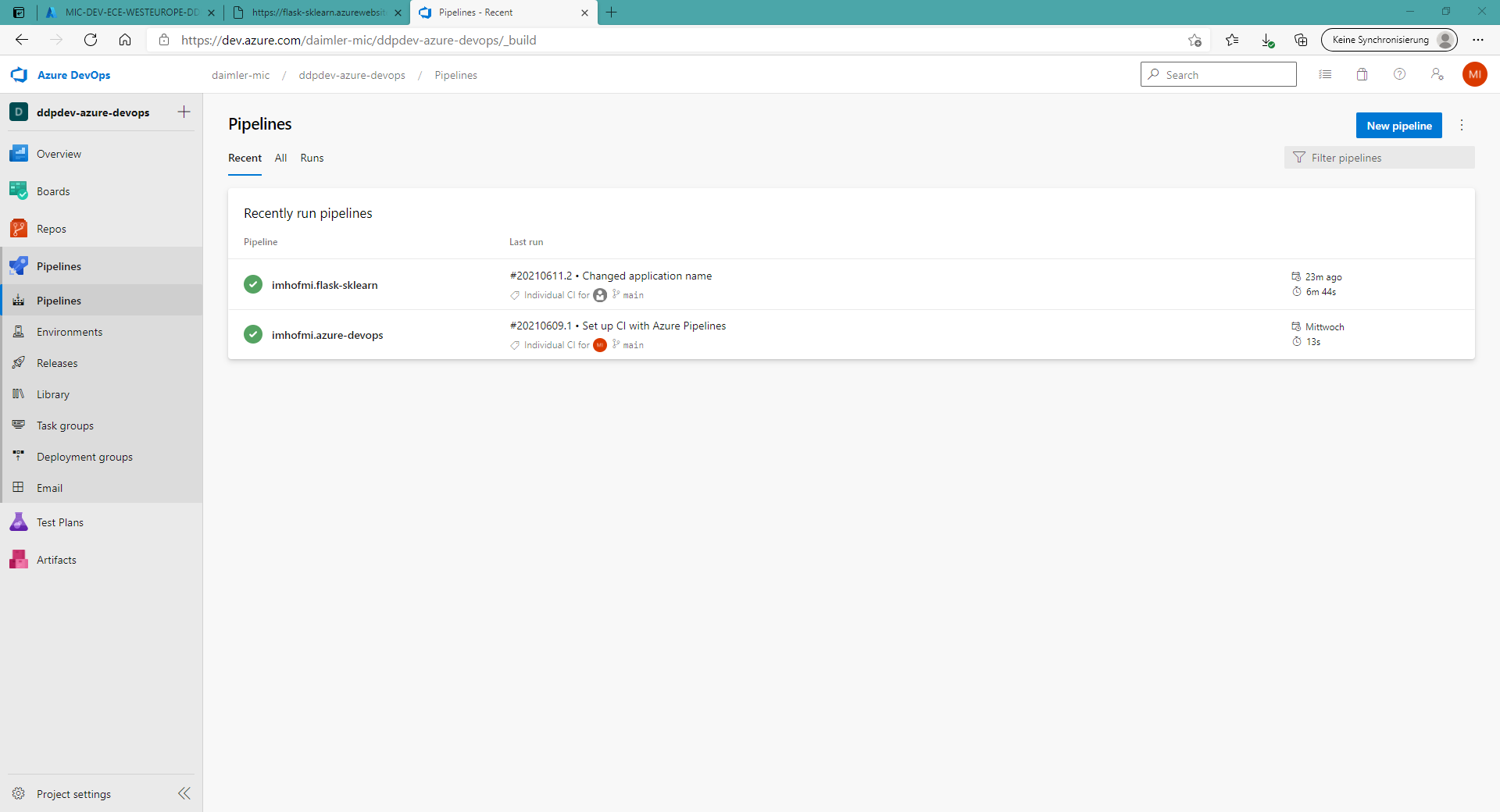Open the Overview sidebar icon
1500x812 pixels.
[x=19, y=154]
